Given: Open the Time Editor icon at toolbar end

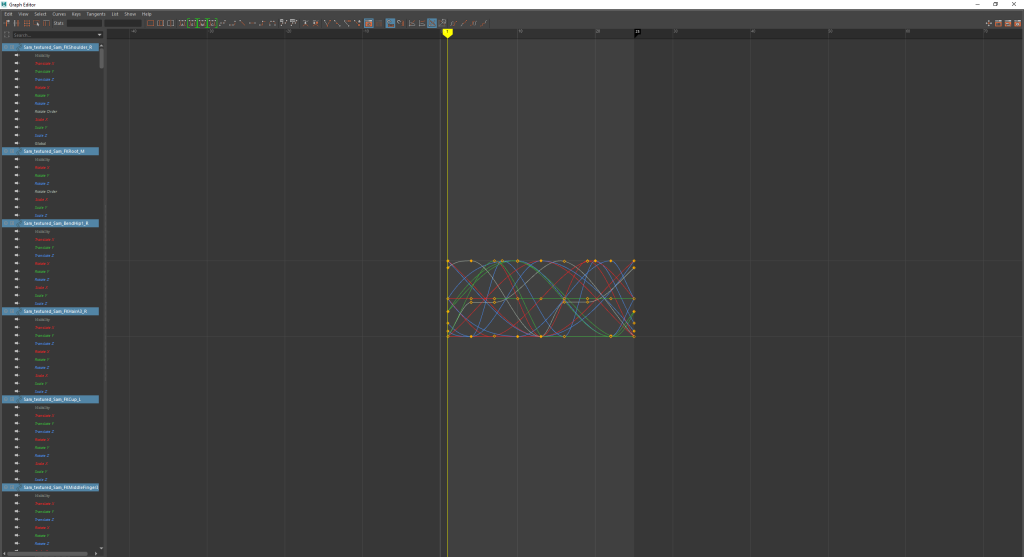Looking at the screenshot, I should tap(1017, 23).
